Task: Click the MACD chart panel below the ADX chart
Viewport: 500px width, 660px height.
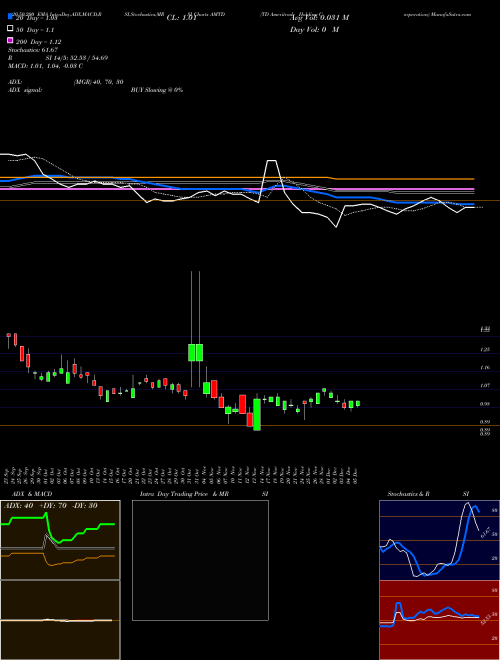Action: point(60,620)
